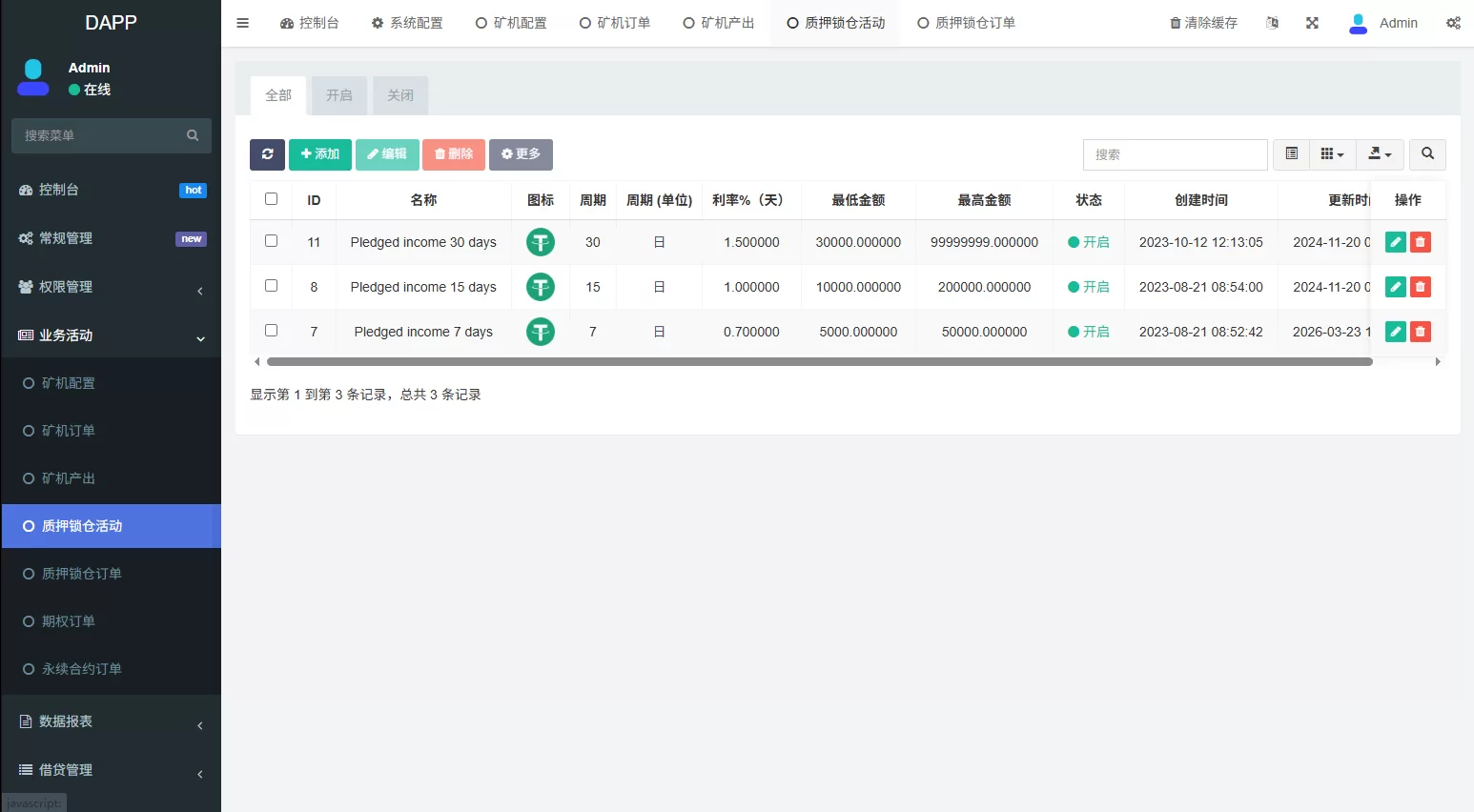Click the card/detail view icon beside search box
Viewport: 1474px width, 812px height.
(1291, 153)
